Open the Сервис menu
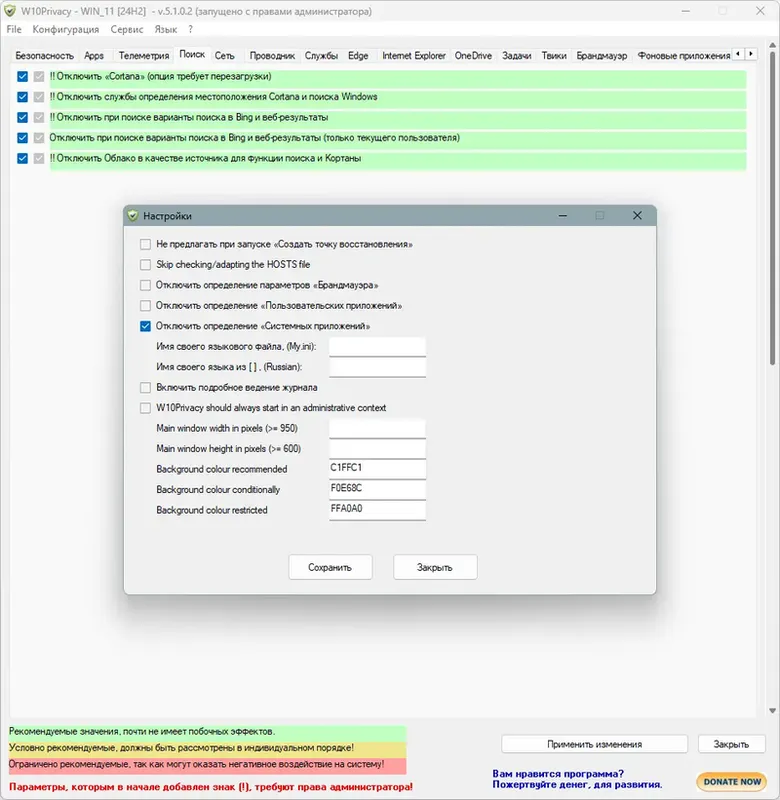780x800 pixels. click(x=127, y=30)
